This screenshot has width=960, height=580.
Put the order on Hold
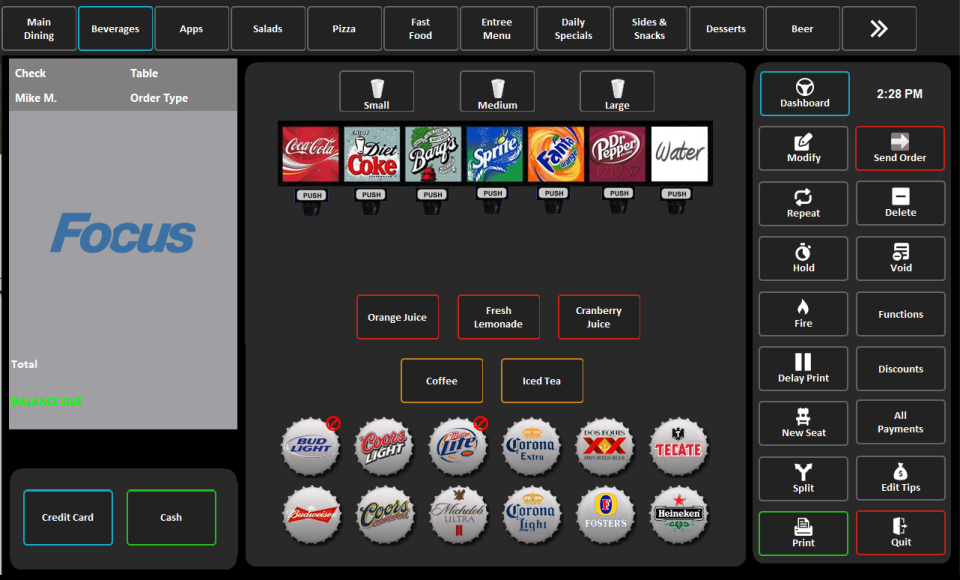click(x=803, y=258)
